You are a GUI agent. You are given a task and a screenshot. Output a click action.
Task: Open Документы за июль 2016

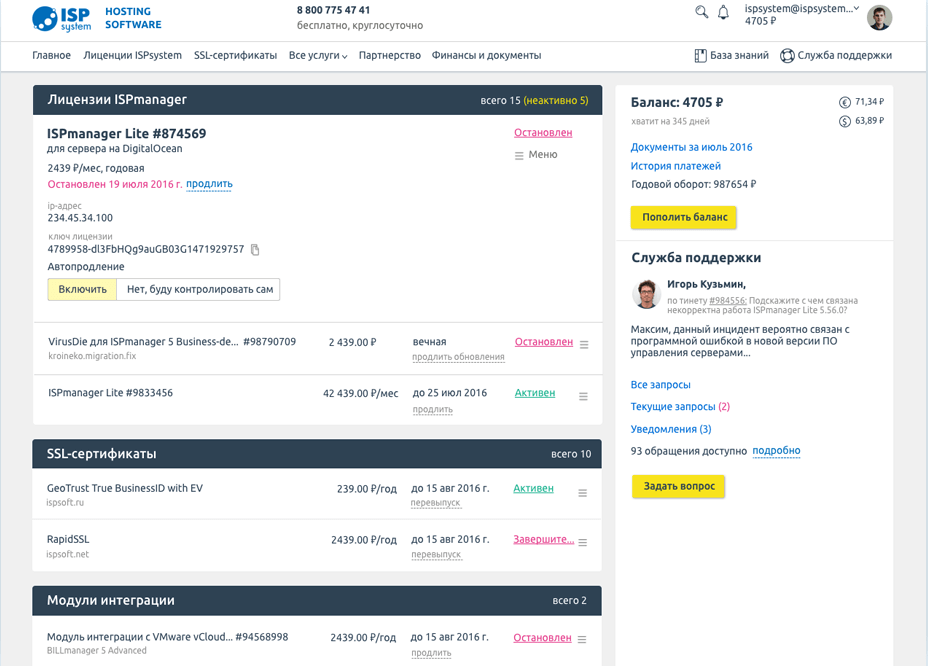pyautogui.click(x=691, y=147)
